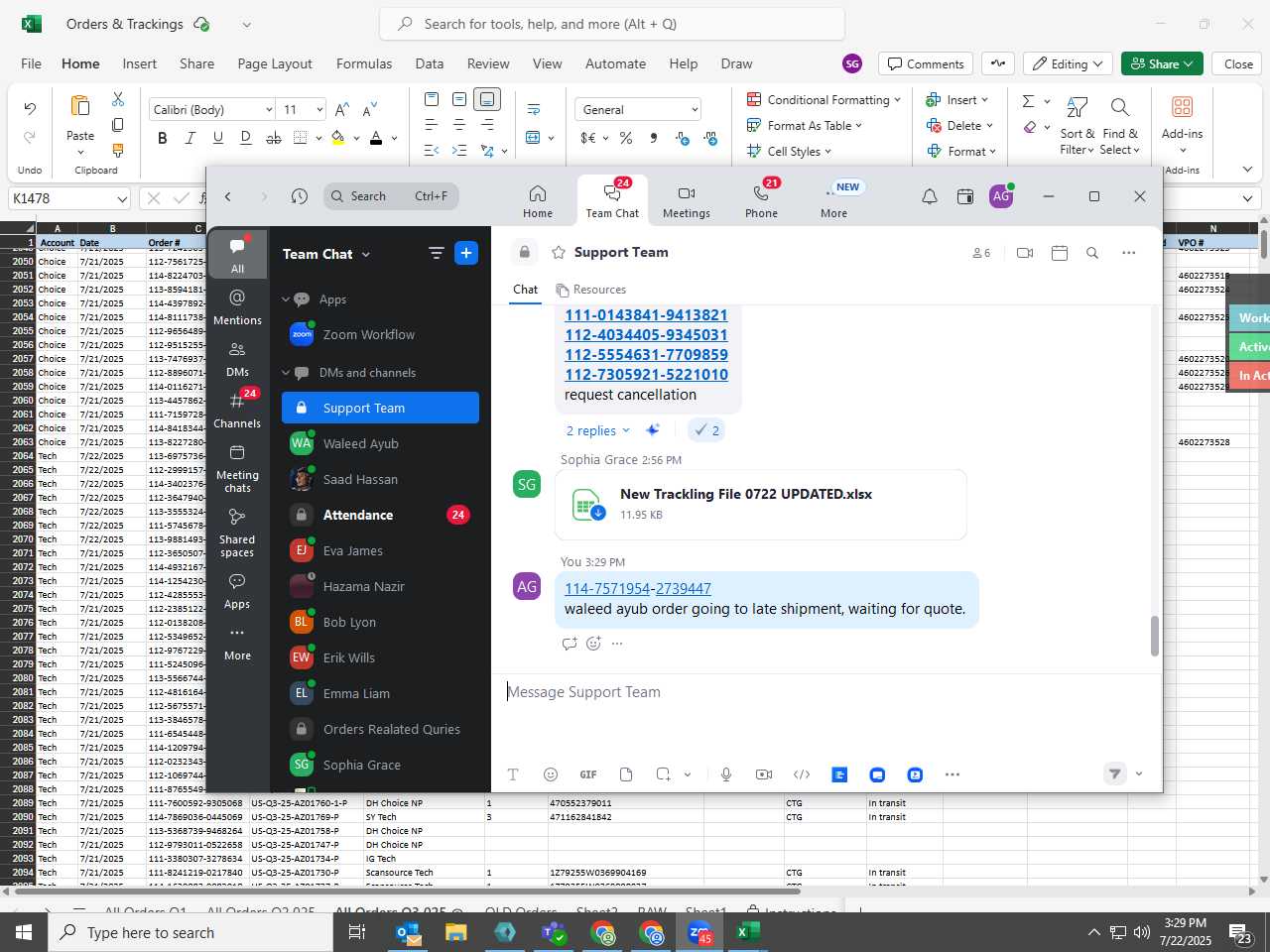Image resolution: width=1270 pixels, height=952 pixels.
Task: Toggle the checkmark reaction with count 2
Action: point(707,430)
